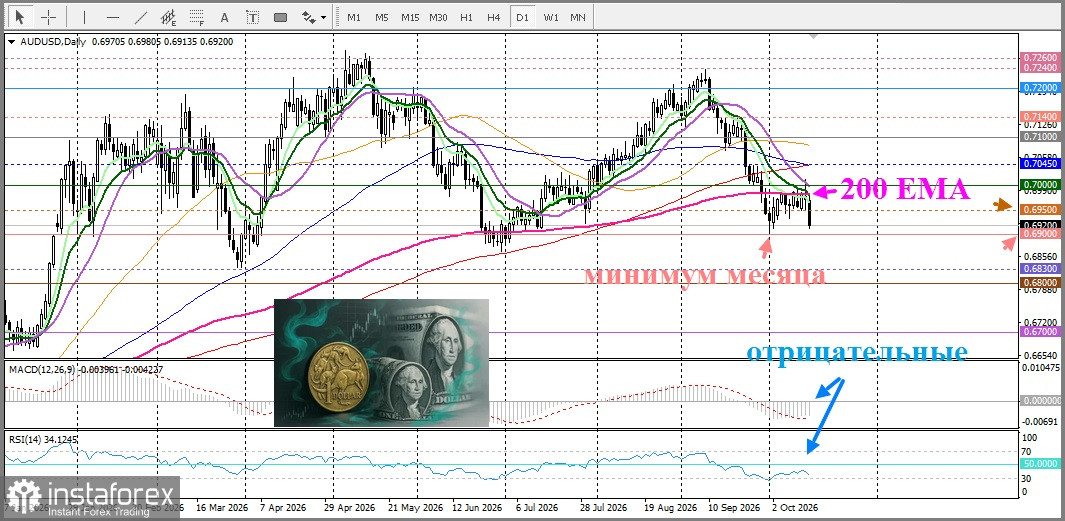Select the equidistant channel tool
The image size is (1065, 521).
point(169,16)
